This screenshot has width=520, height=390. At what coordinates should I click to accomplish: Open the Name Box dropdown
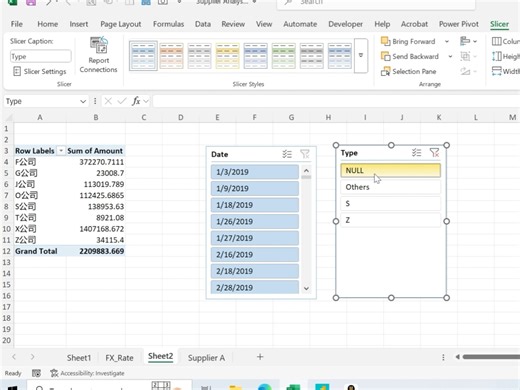(x=83, y=101)
